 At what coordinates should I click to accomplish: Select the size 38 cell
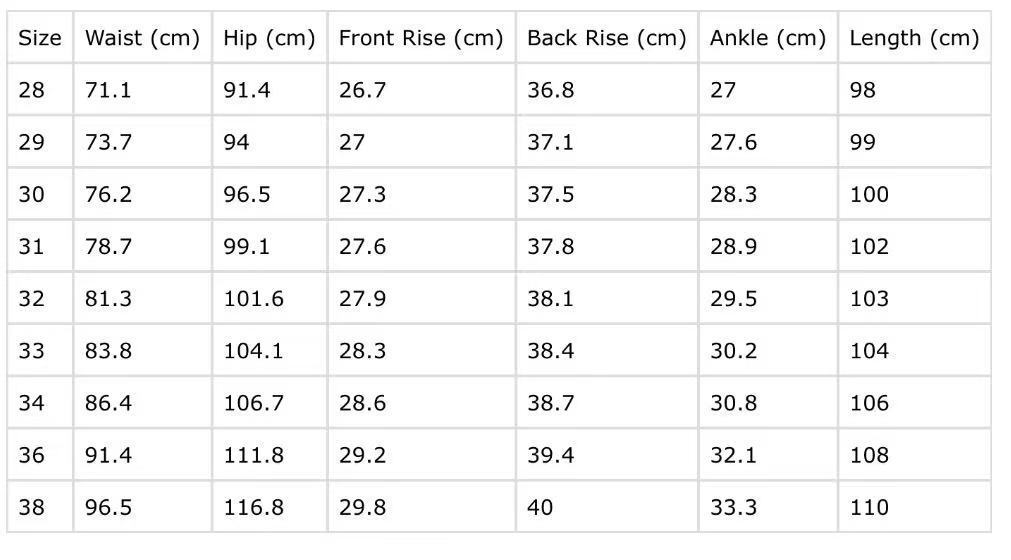click(32, 507)
